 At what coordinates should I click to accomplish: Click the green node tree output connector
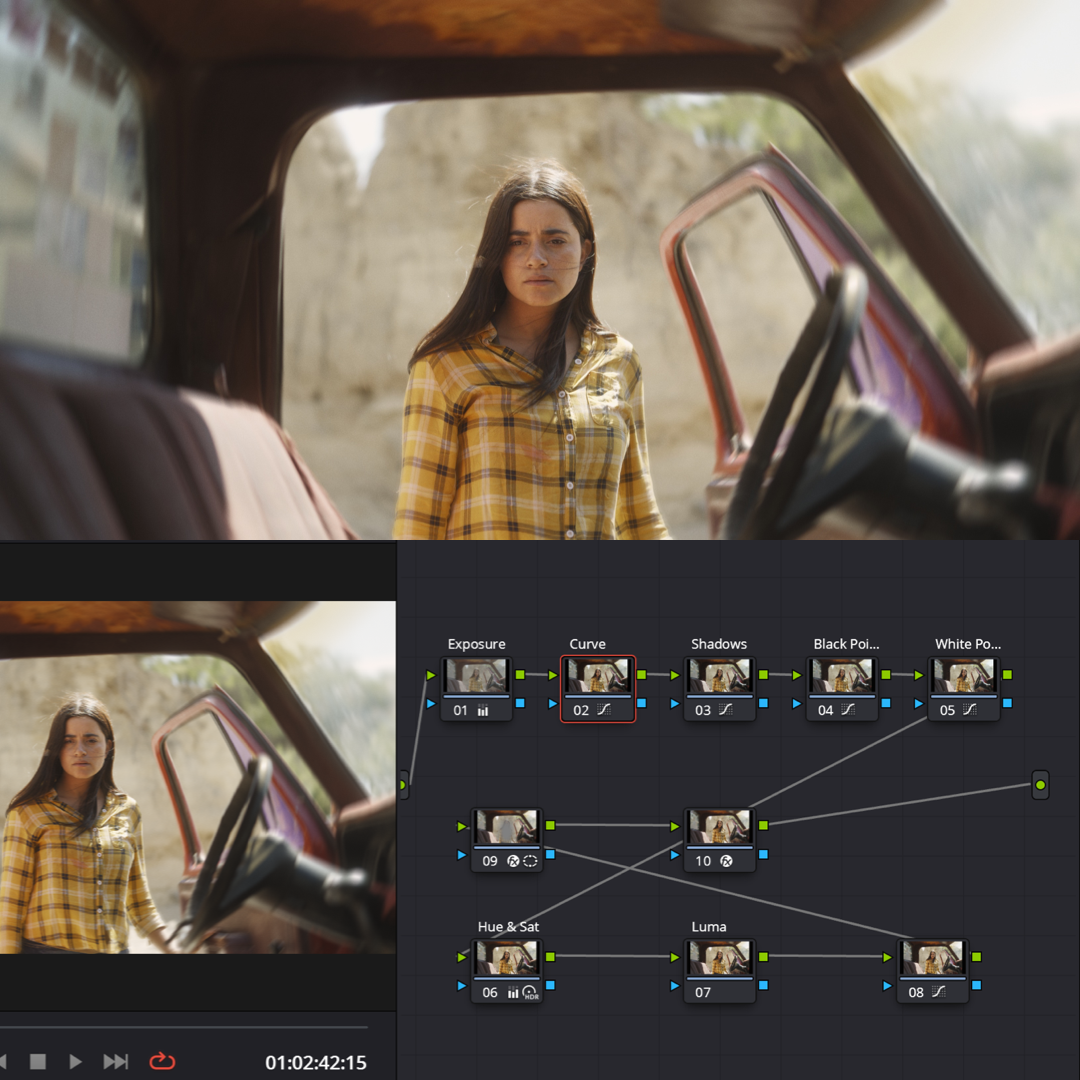pos(1040,785)
